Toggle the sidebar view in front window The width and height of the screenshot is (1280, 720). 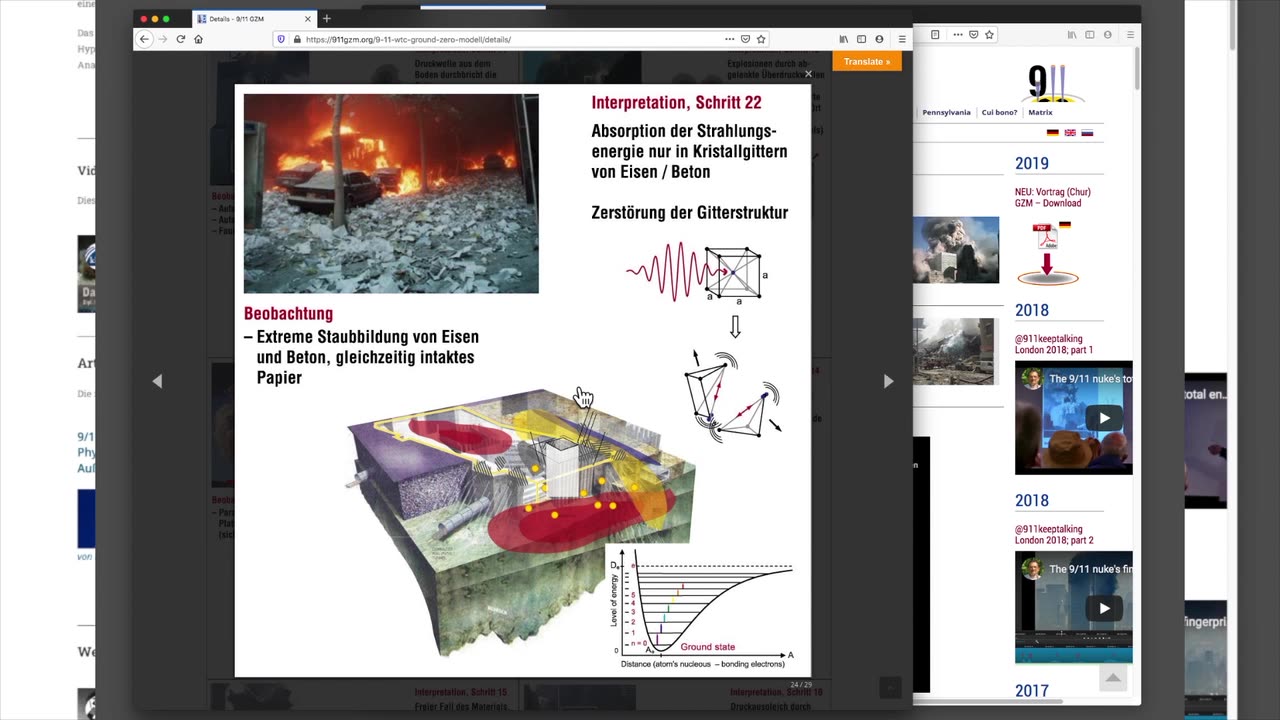click(861, 39)
